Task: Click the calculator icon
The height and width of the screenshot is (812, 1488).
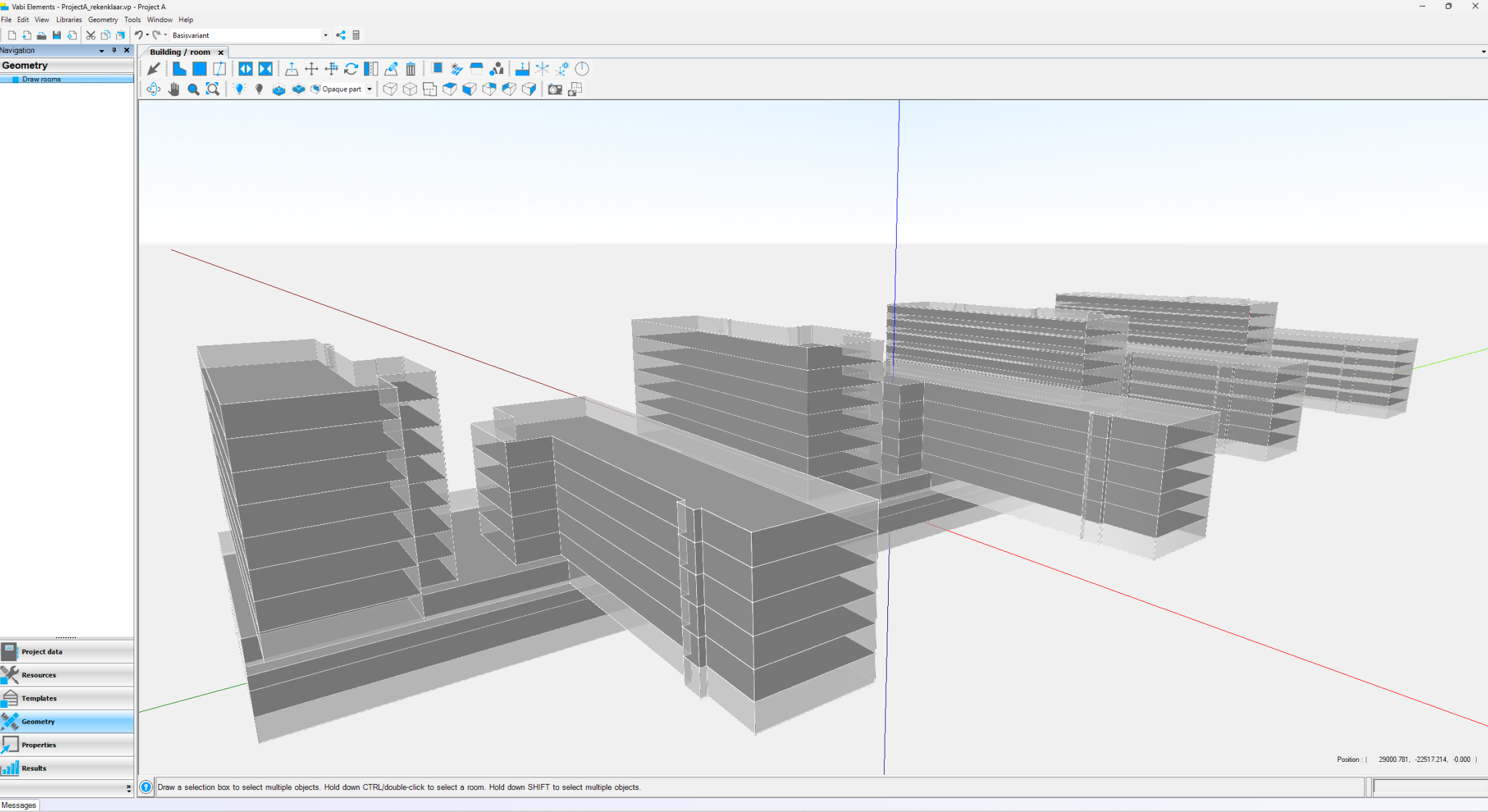Action: [x=356, y=35]
